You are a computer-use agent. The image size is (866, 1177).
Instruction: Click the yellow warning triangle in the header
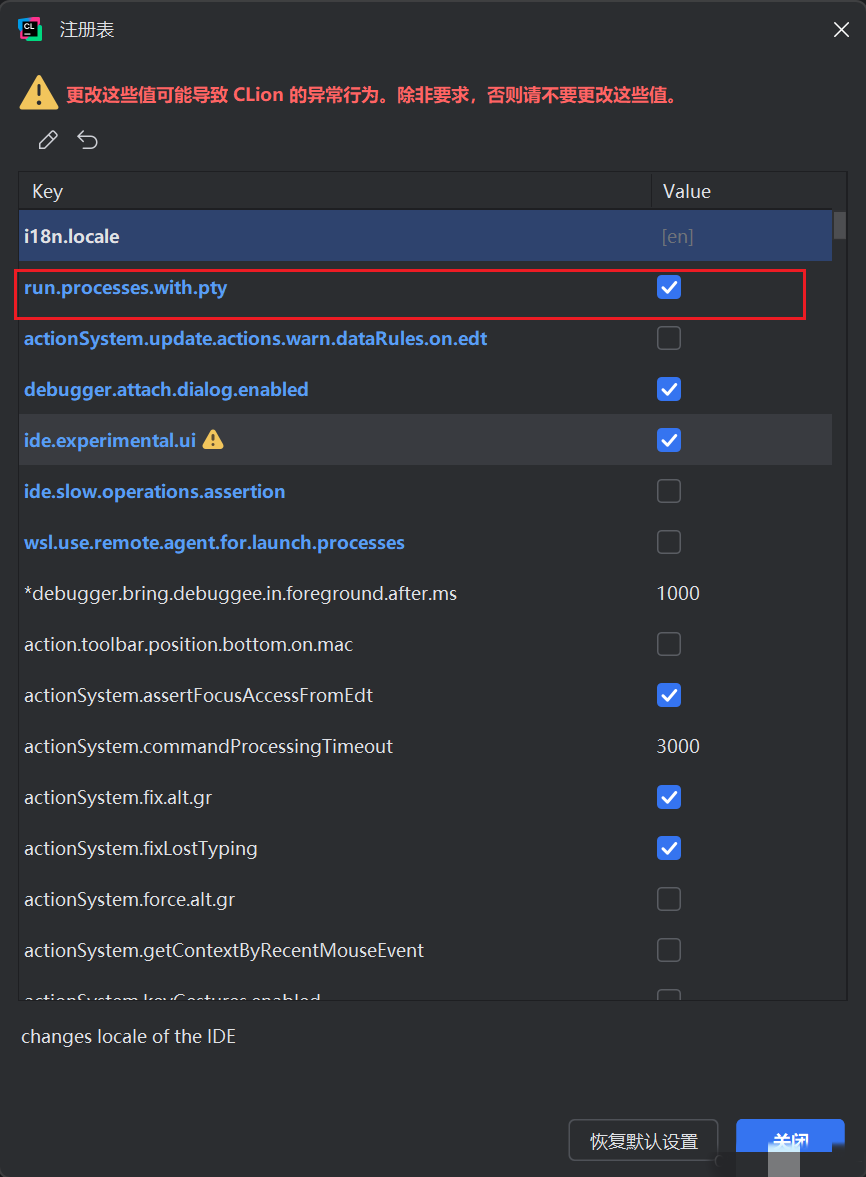point(39,93)
